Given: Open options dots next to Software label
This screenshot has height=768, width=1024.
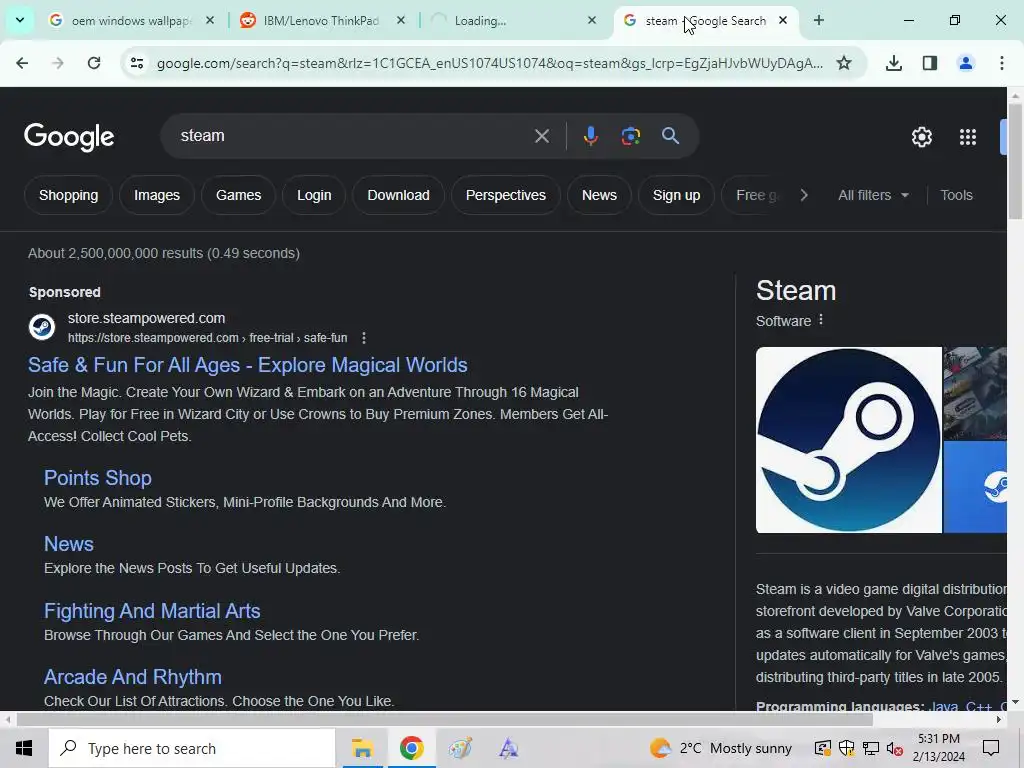Looking at the screenshot, I should 821,320.
